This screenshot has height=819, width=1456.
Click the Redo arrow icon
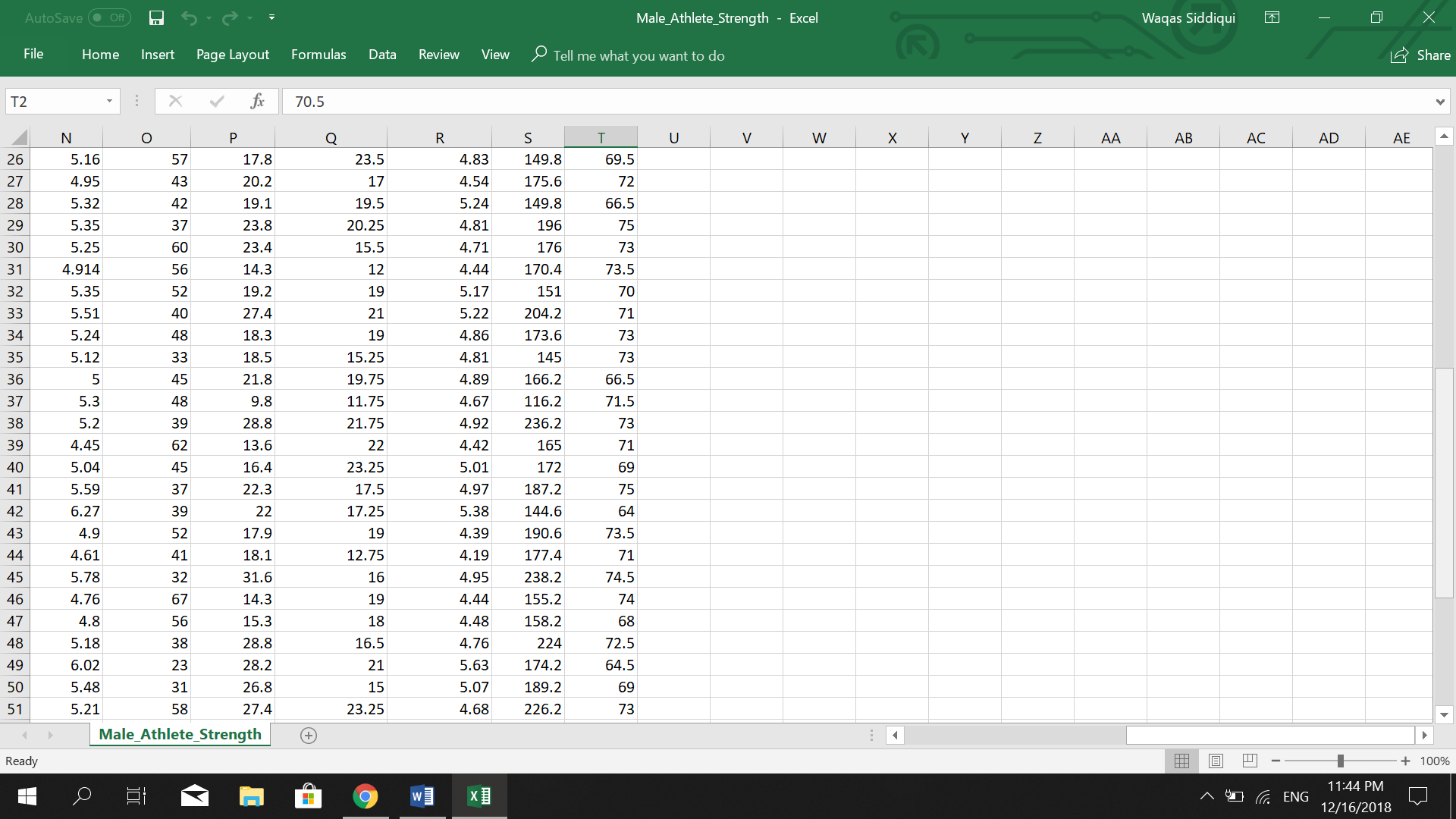(x=230, y=17)
